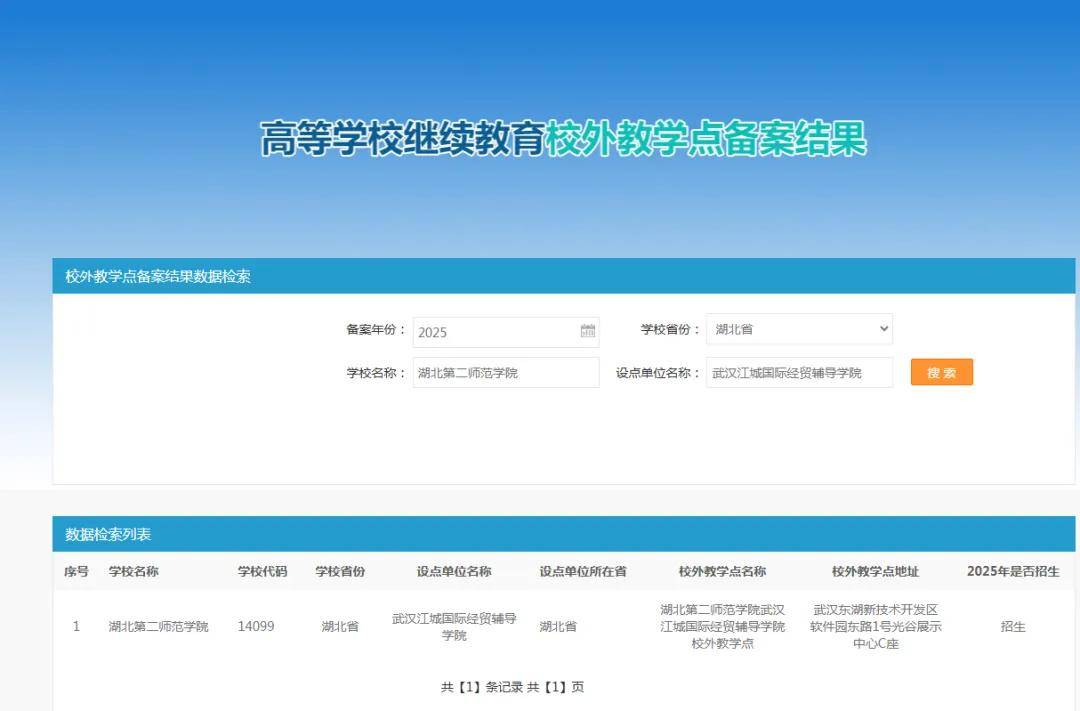Click the 设点单位所在省 column header
This screenshot has height=711, width=1080.
pos(583,571)
